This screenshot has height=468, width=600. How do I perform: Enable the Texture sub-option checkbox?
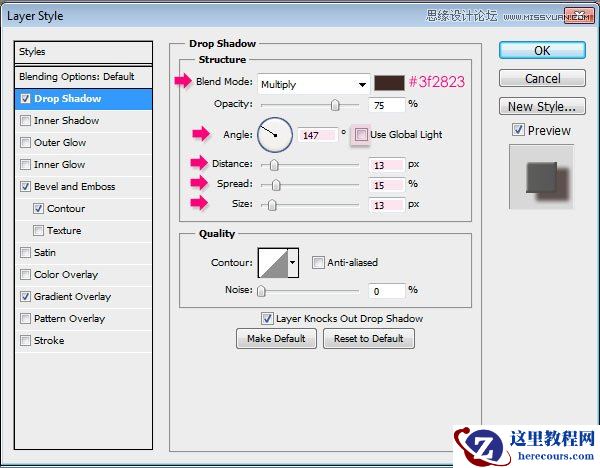pos(38,230)
